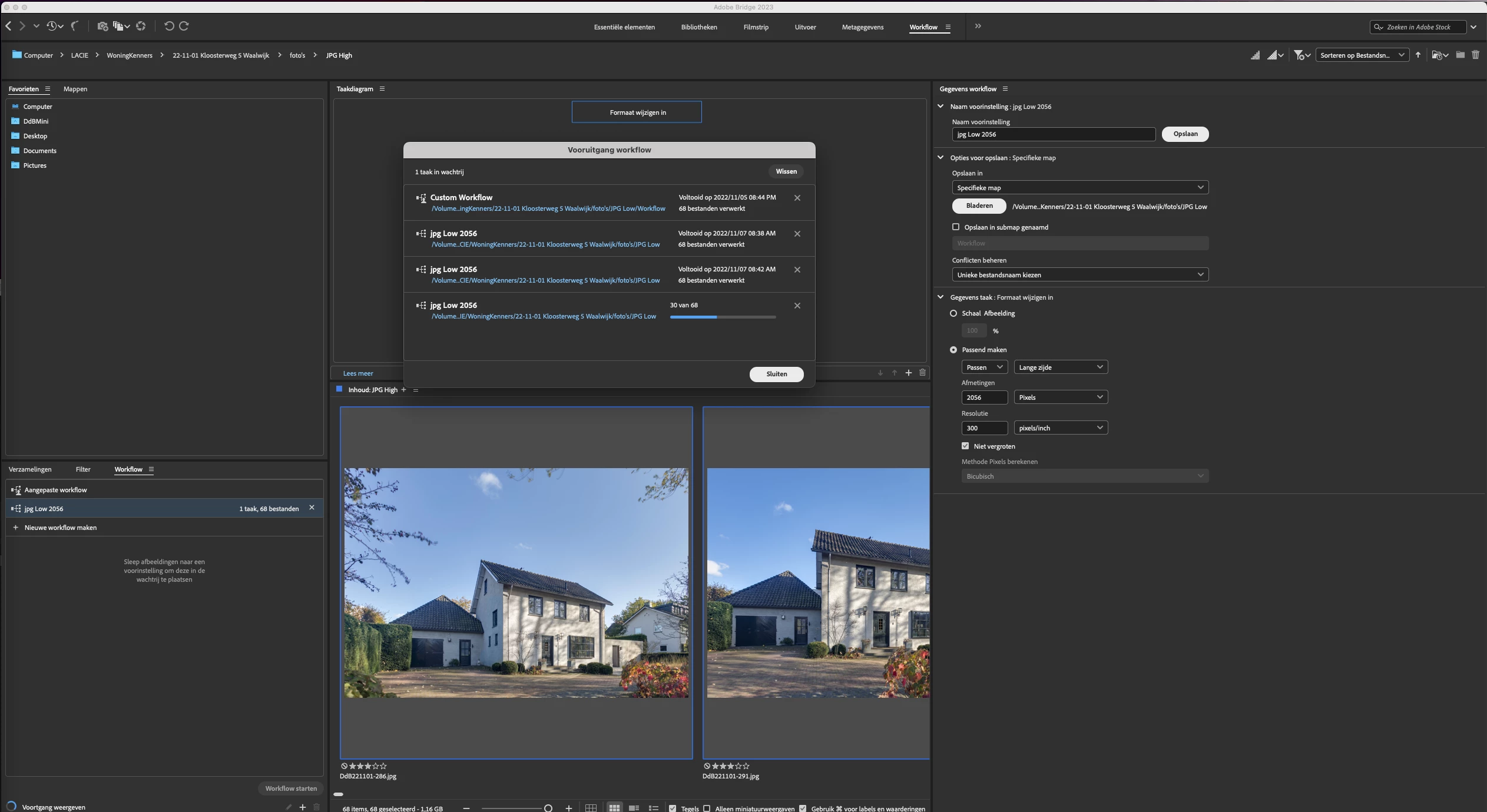The width and height of the screenshot is (1487, 812).
Task: Enable Opslaan in submap genaamd checkbox
Action: (956, 227)
